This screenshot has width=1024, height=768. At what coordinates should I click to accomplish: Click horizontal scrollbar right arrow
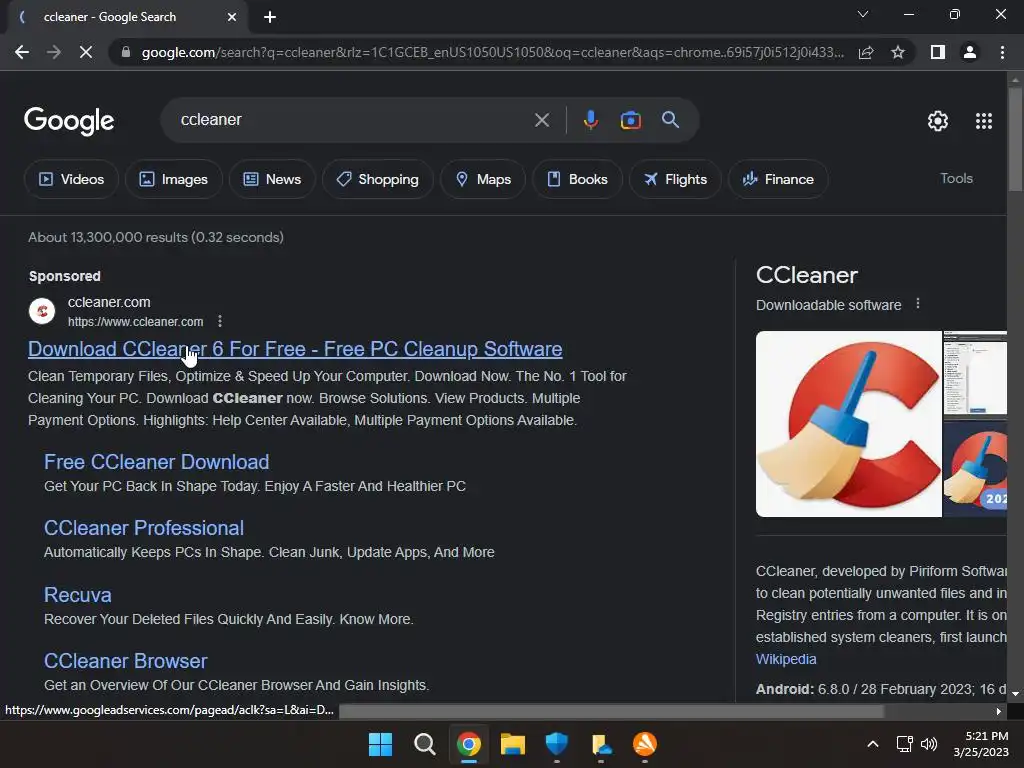tap(998, 711)
